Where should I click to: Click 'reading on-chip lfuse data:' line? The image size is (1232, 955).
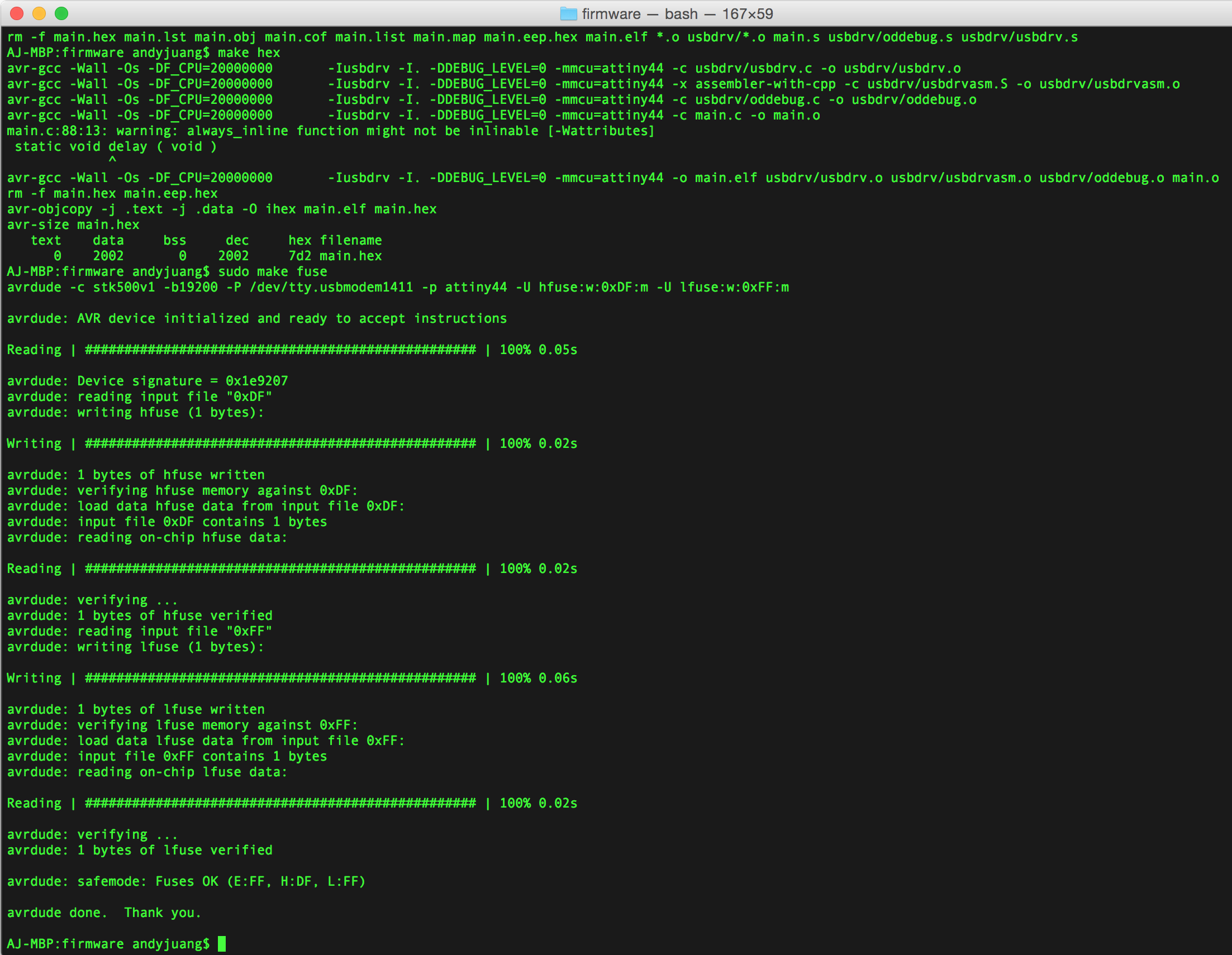coord(148,772)
